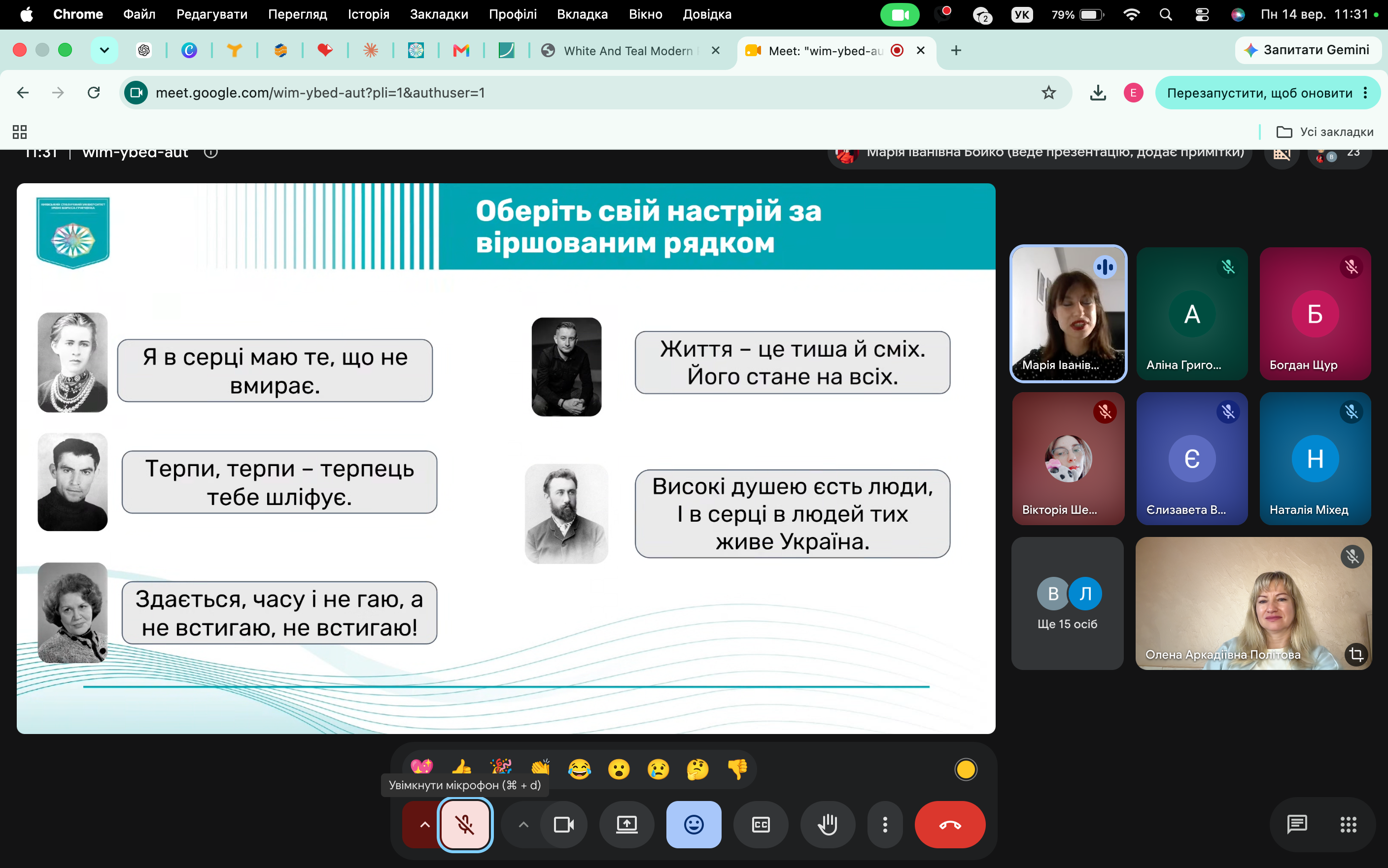Toggle the emoji reactions button

[x=694, y=825]
